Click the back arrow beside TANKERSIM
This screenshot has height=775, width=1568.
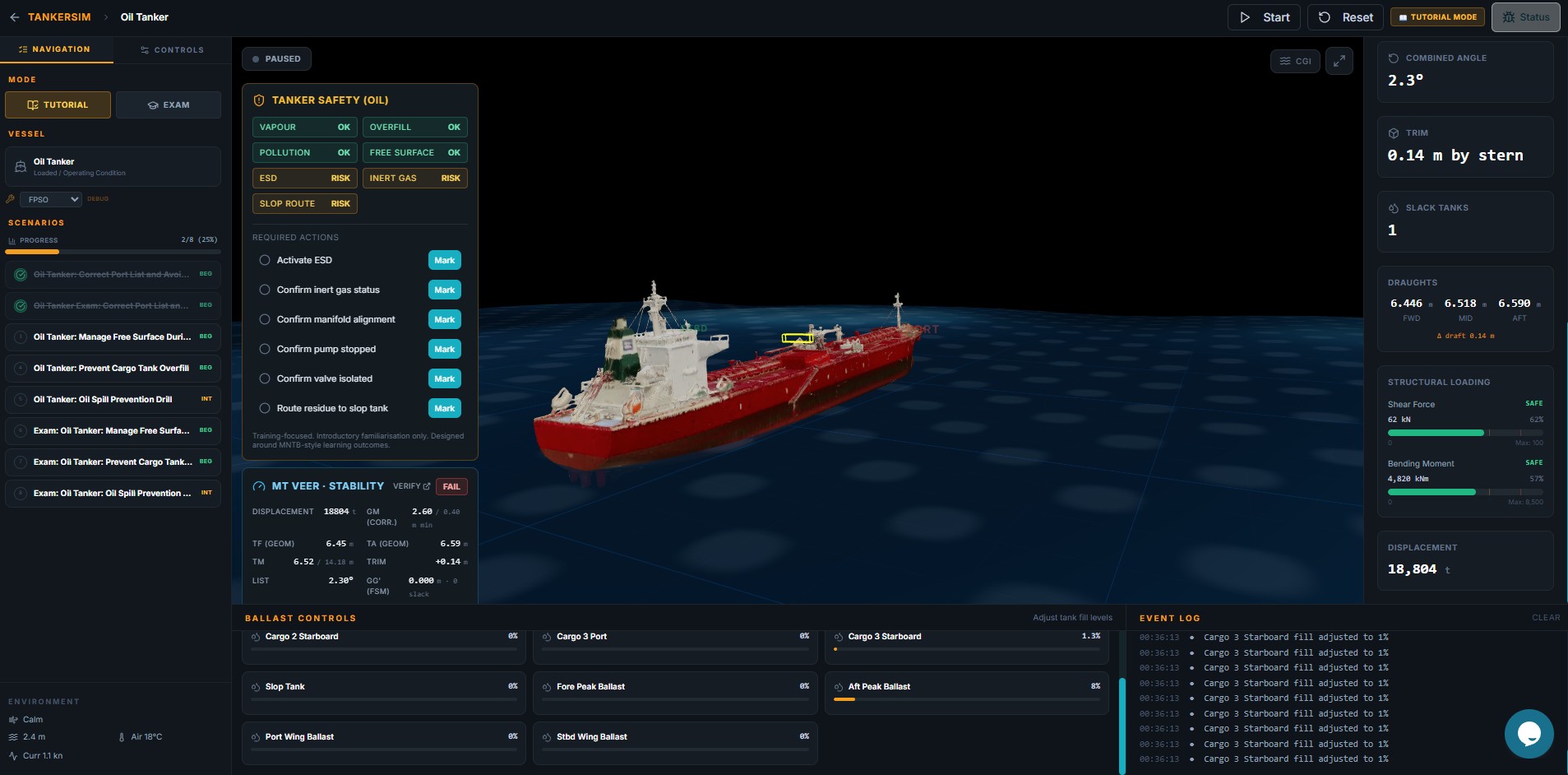(x=14, y=17)
